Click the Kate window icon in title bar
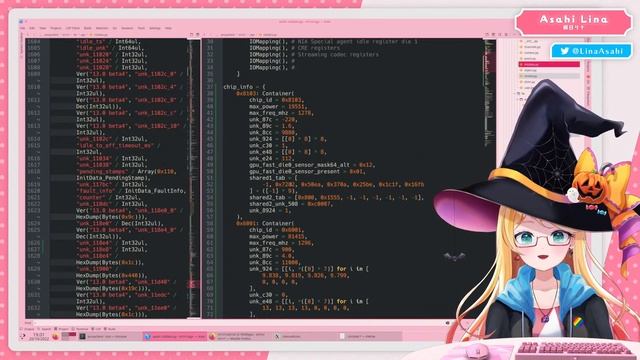This screenshot has height=360, width=640. tap(21, 21)
